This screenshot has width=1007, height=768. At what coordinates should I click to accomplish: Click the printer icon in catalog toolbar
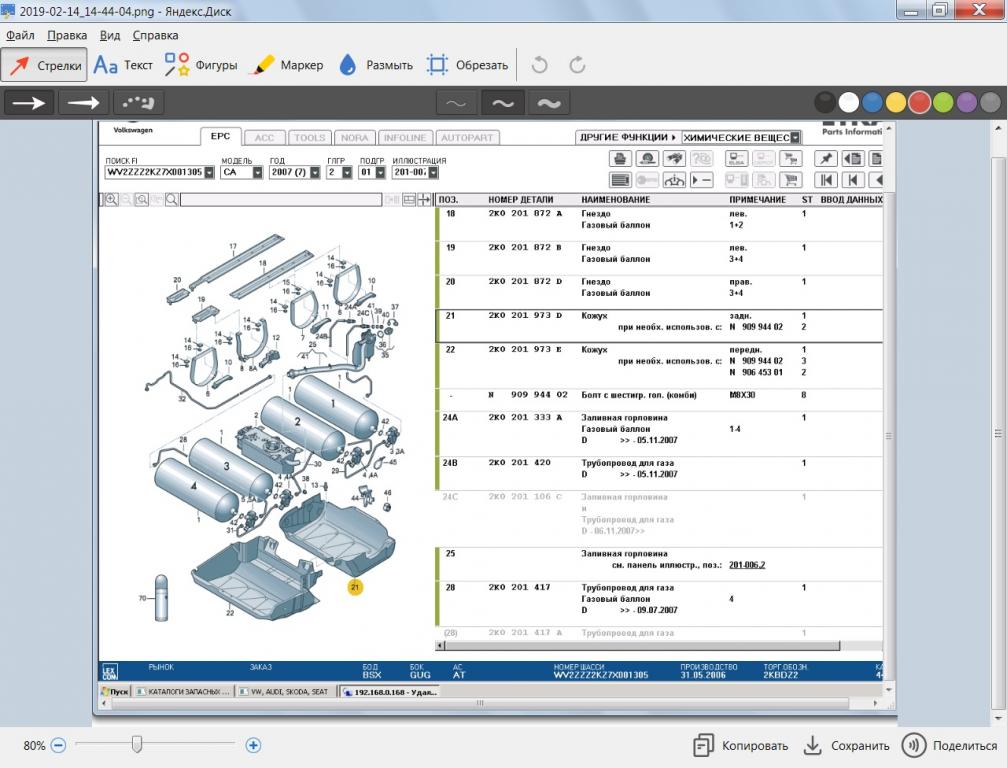(620, 159)
